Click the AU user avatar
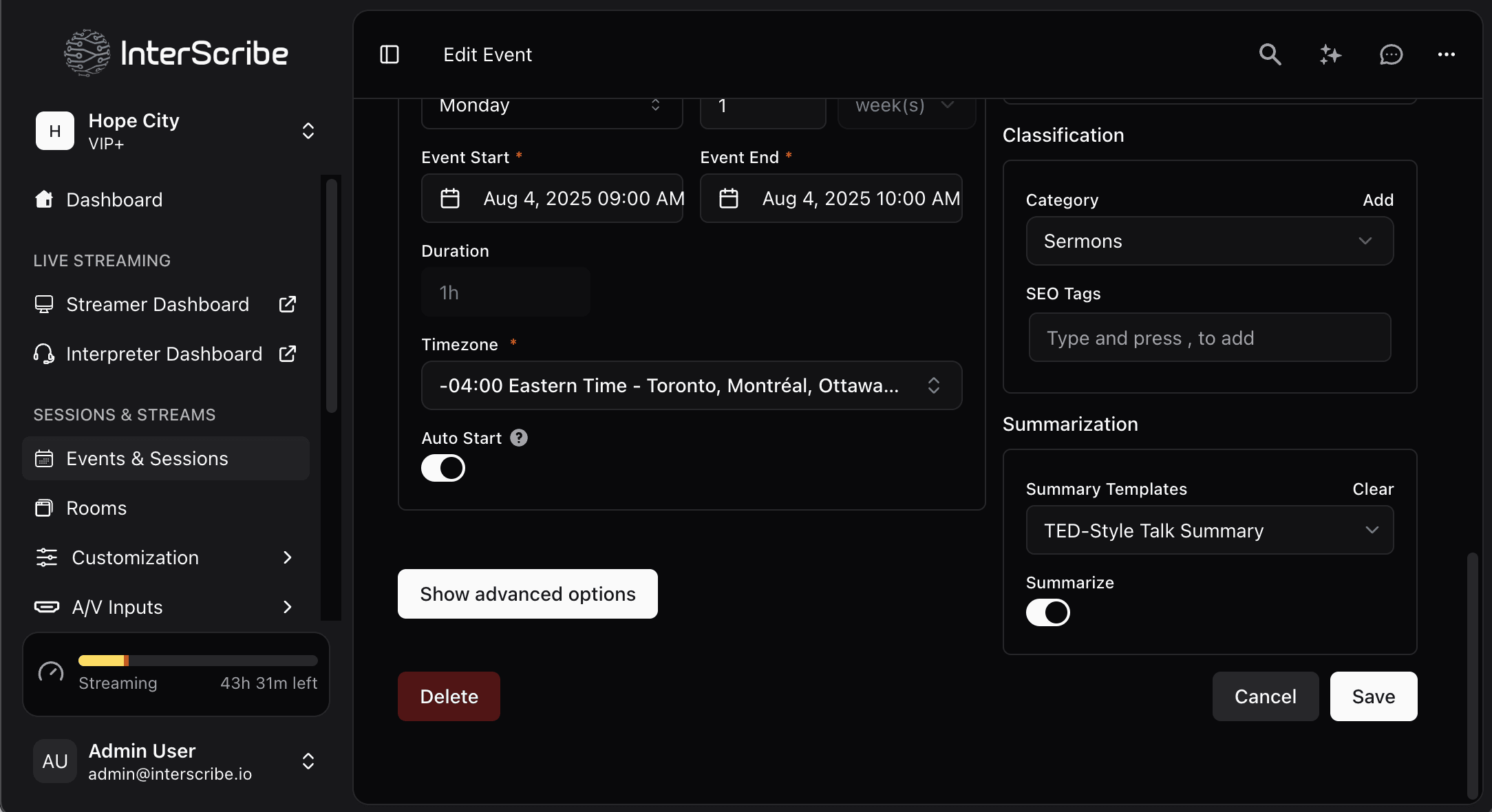The width and height of the screenshot is (1492, 812). [55, 761]
